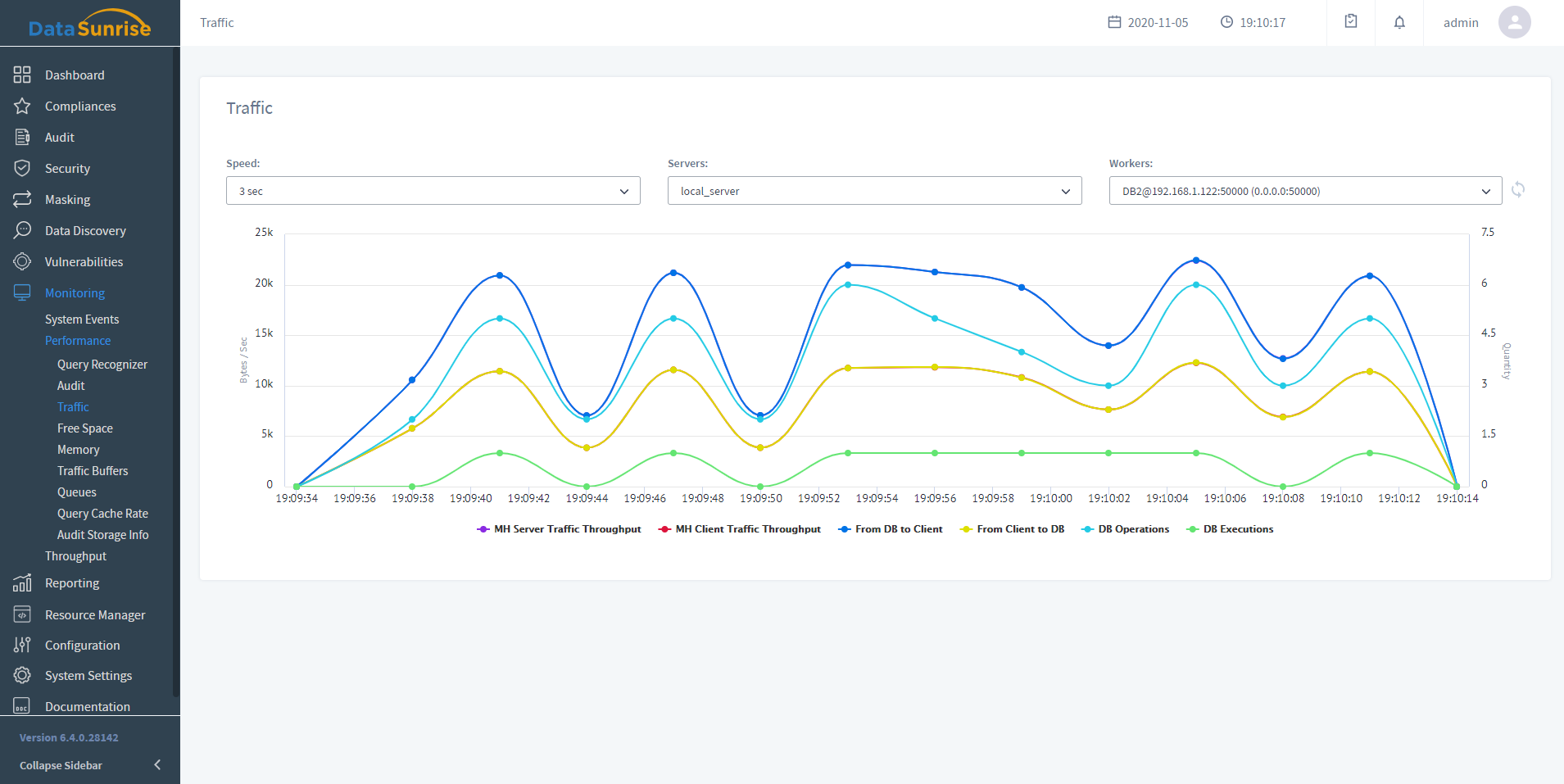Open the Speed dropdown
Screen dimensions: 1564x784
point(433,191)
